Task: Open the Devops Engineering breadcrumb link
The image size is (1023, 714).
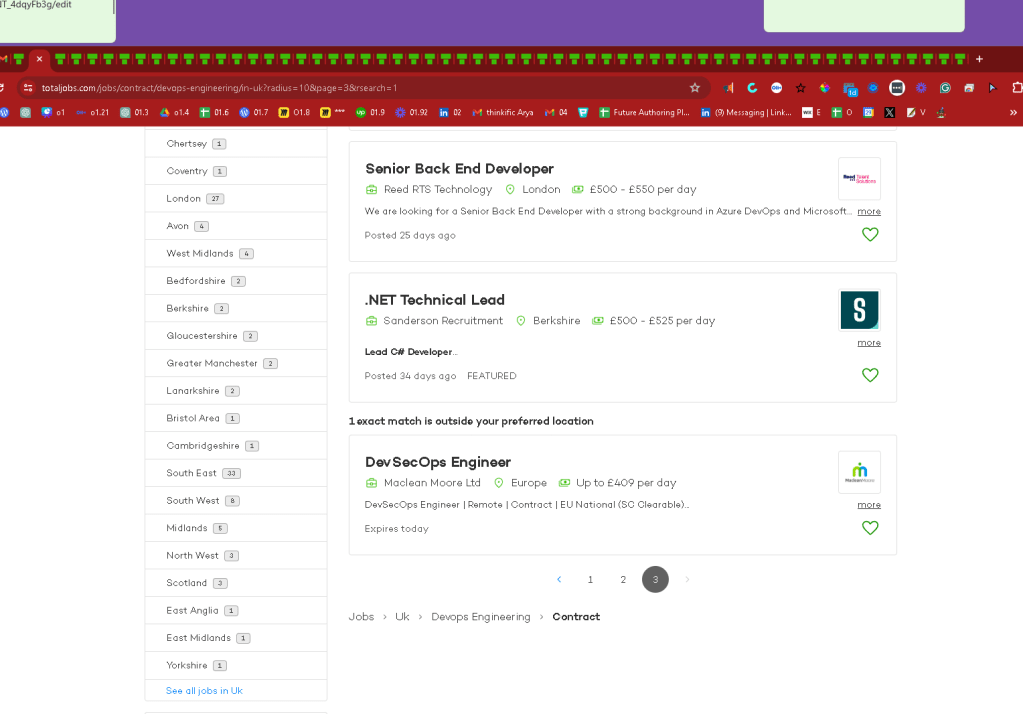Action: (481, 617)
